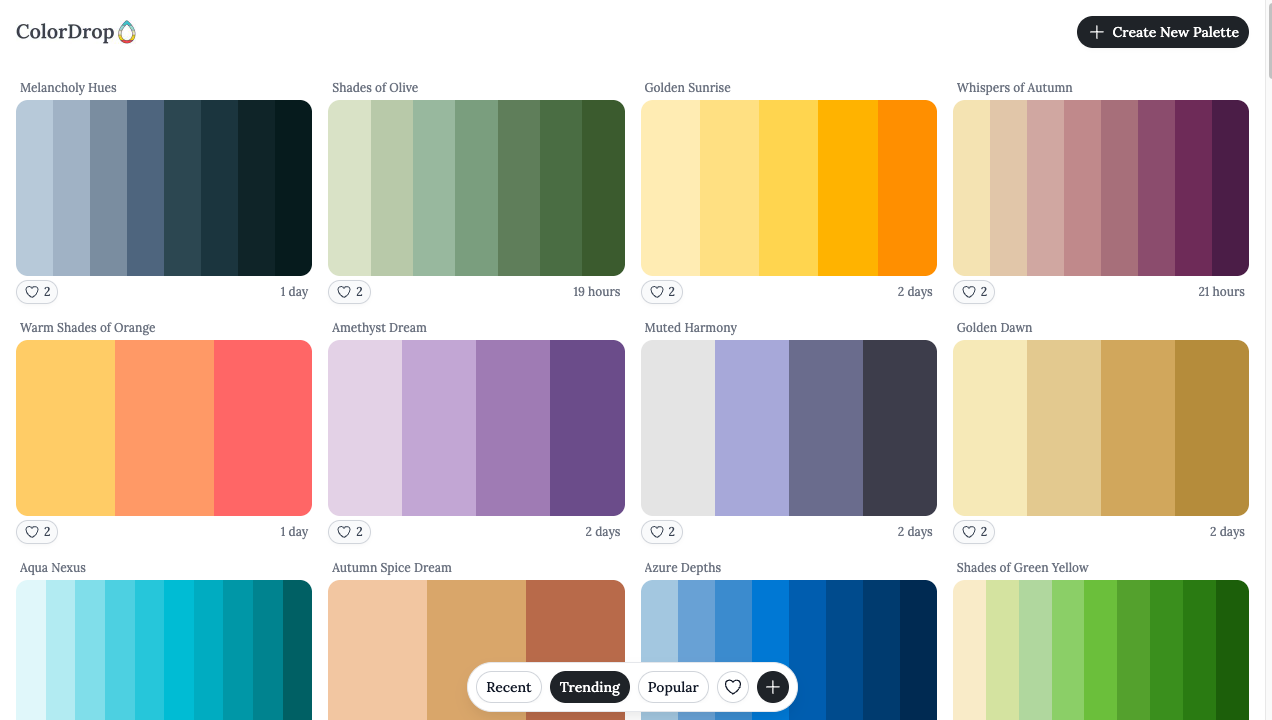This screenshot has height=720, width=1272.
Task: Open the Autumn Spice Dream title
Action: (392, 568)
